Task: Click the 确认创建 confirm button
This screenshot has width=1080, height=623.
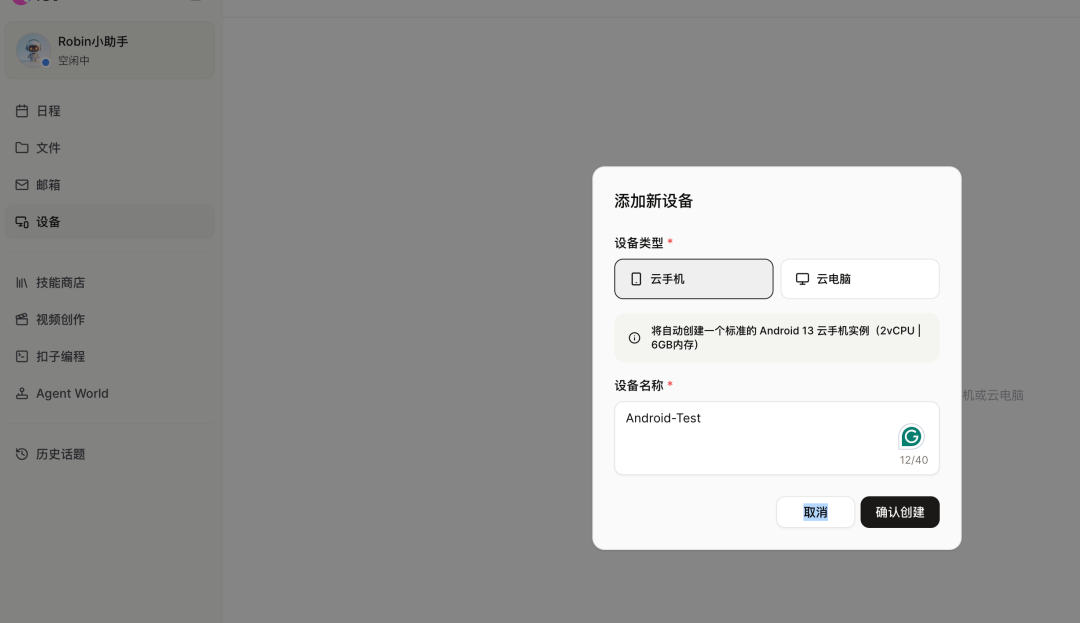Action: 899,512
